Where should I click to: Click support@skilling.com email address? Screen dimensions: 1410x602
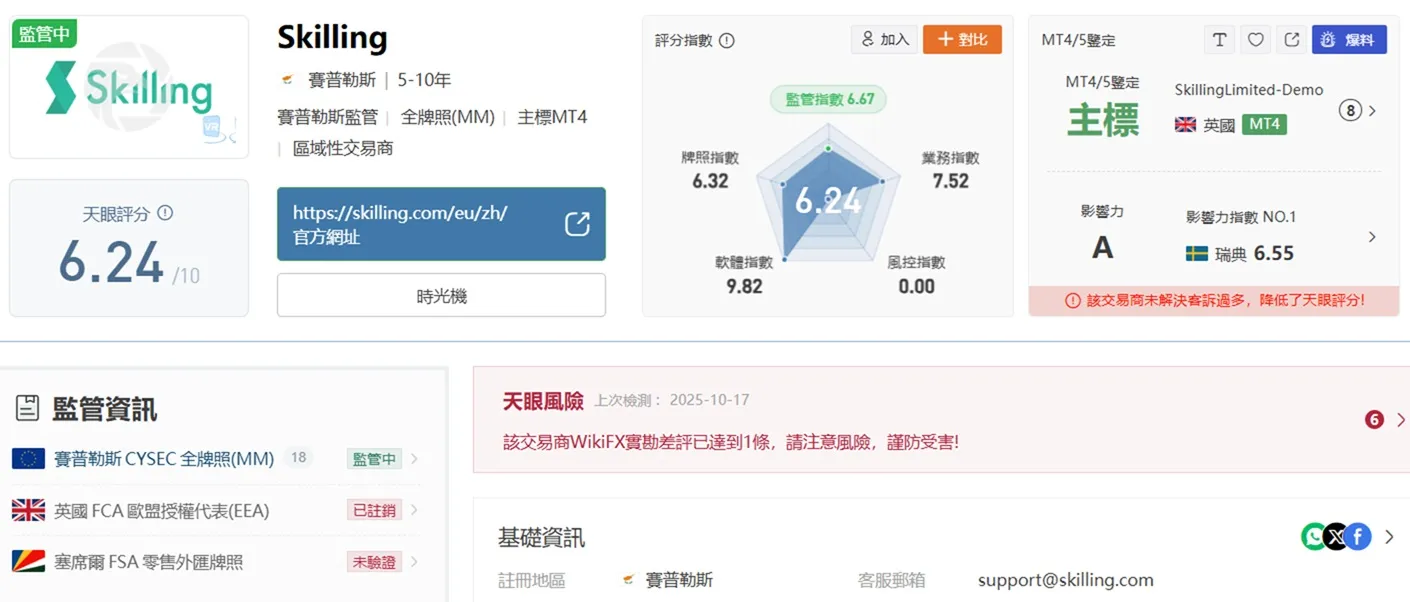pos(1065,580)
